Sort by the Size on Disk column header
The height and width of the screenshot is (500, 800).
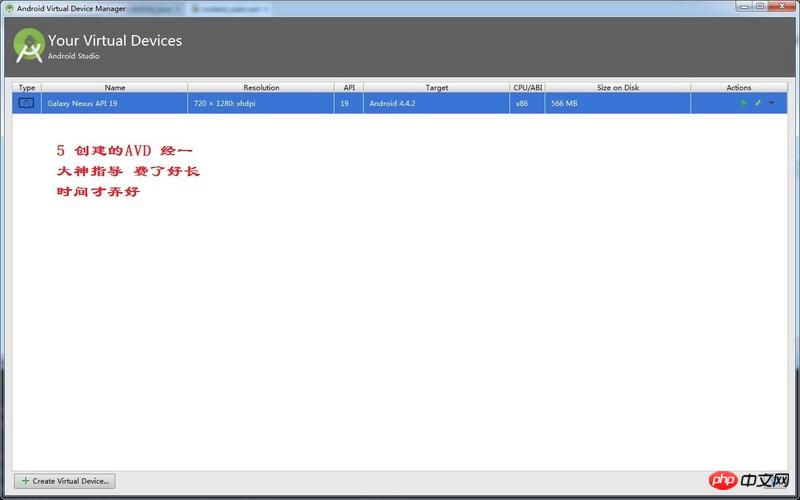(x=617, y=88)
